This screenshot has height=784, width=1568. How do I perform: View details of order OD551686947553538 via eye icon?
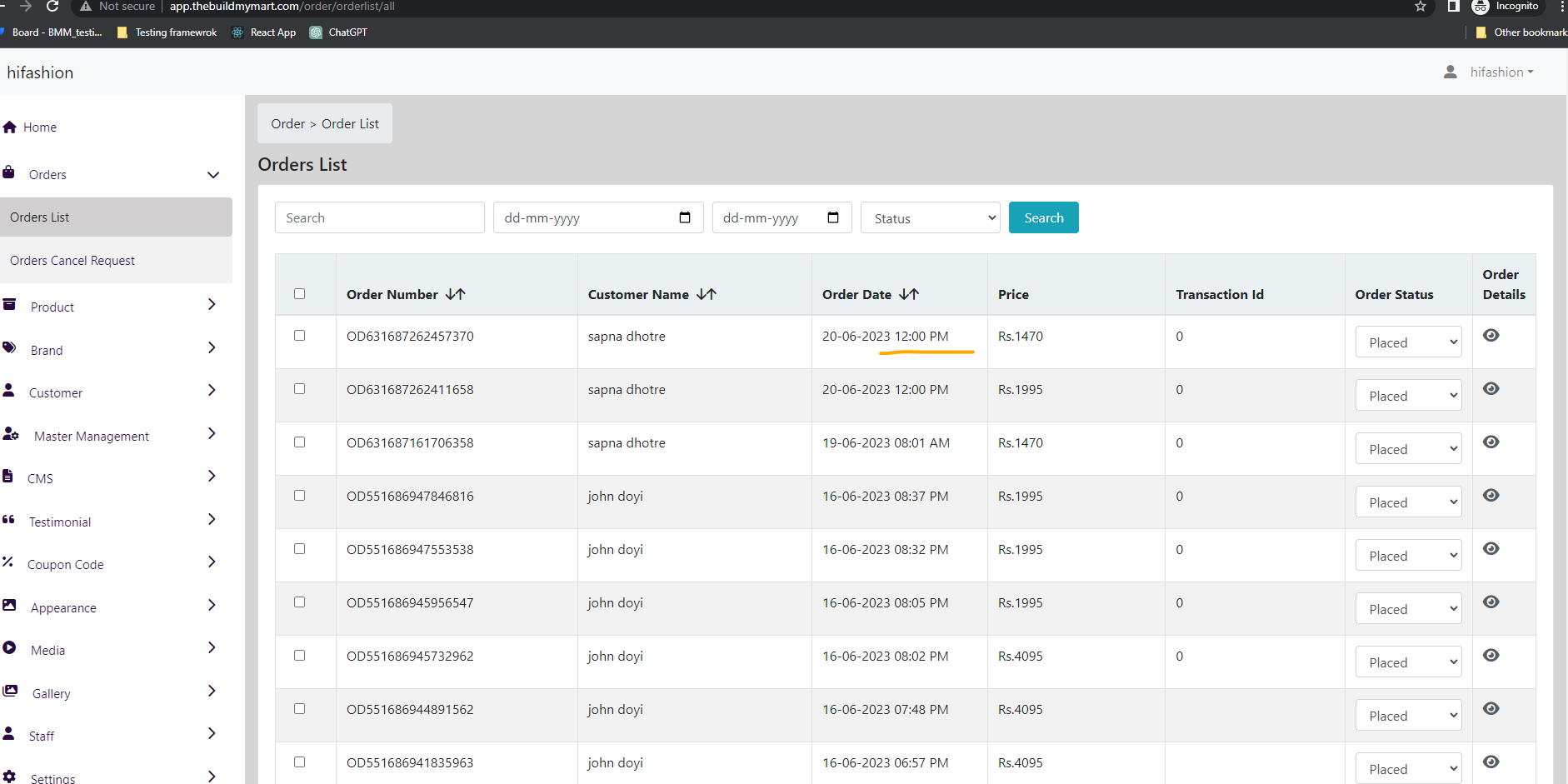(1491, 548)
